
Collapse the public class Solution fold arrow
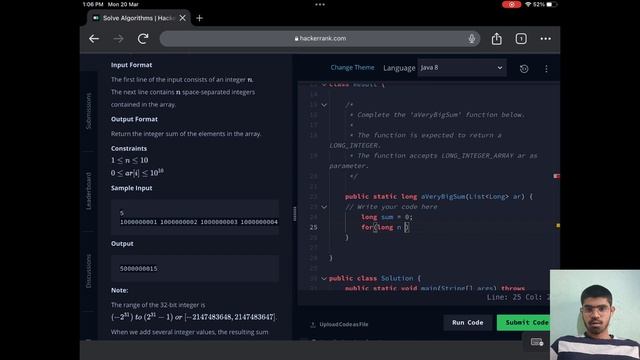324,278
